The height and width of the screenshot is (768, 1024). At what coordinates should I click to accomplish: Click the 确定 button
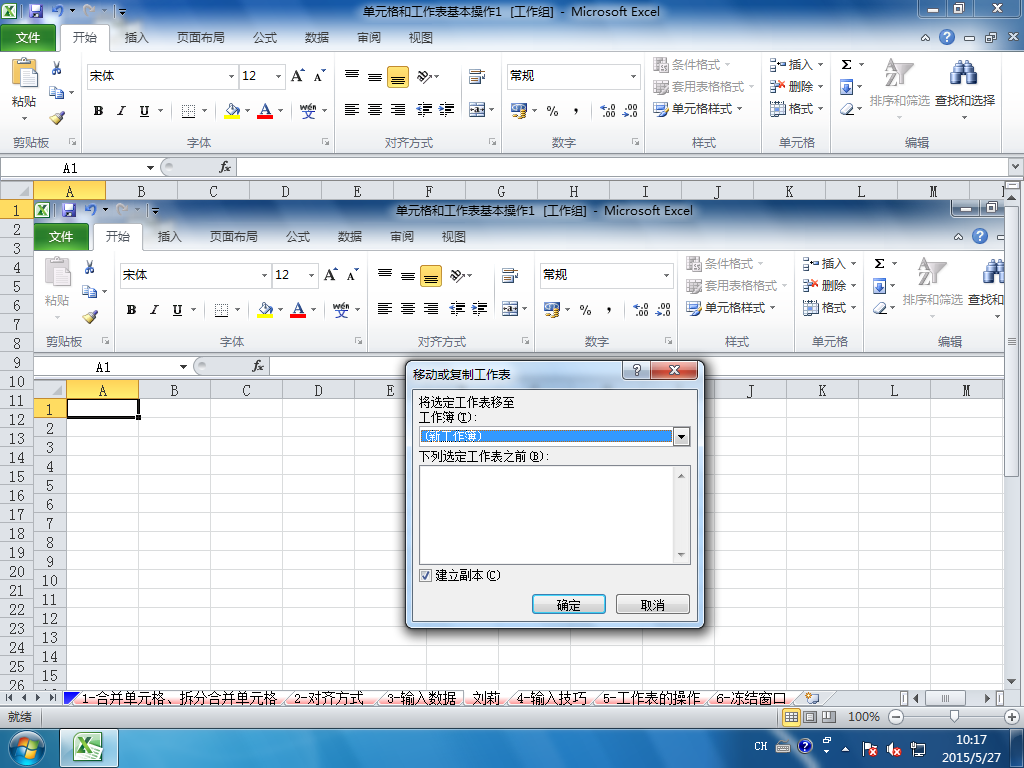pos(569,605)
